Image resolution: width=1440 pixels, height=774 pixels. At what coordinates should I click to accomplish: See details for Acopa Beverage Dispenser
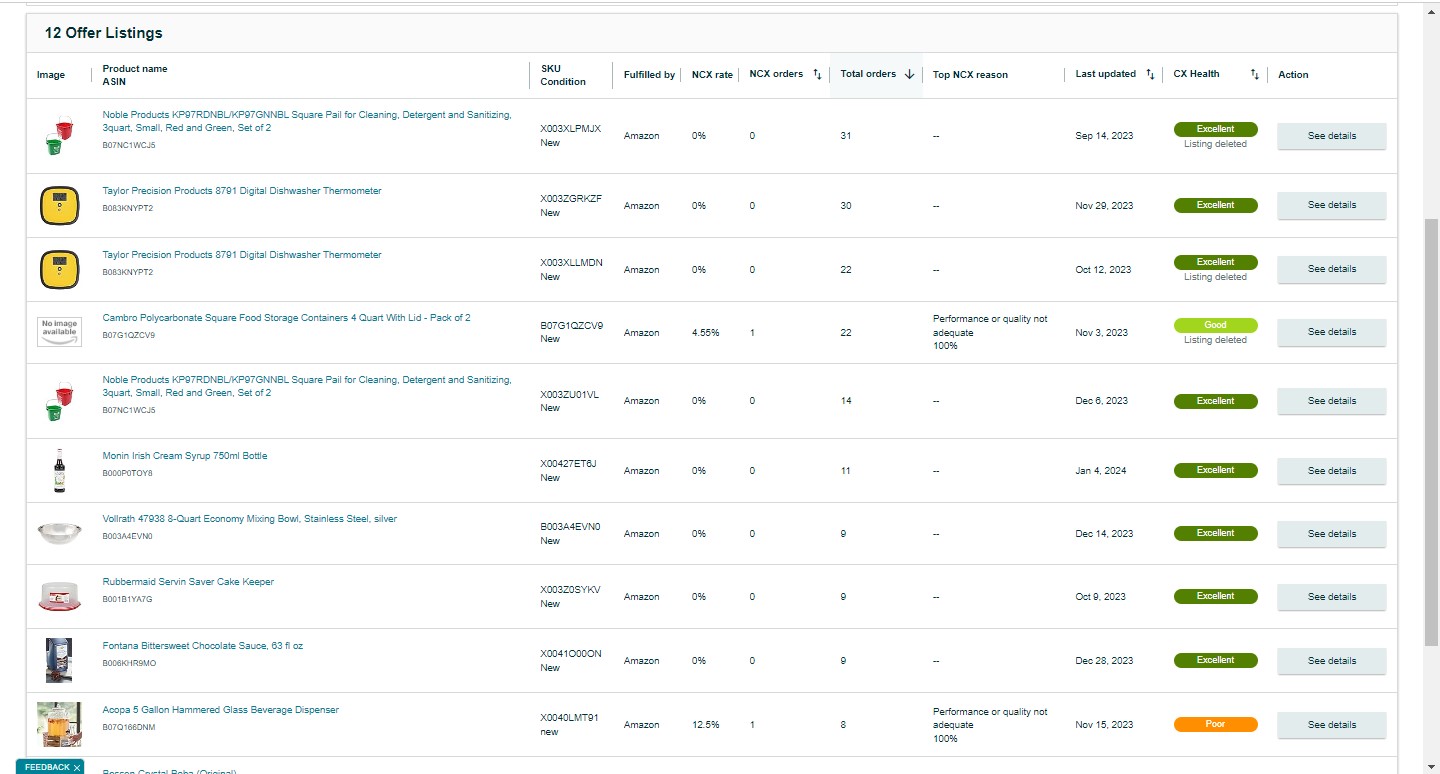[x=1331, y=725]
